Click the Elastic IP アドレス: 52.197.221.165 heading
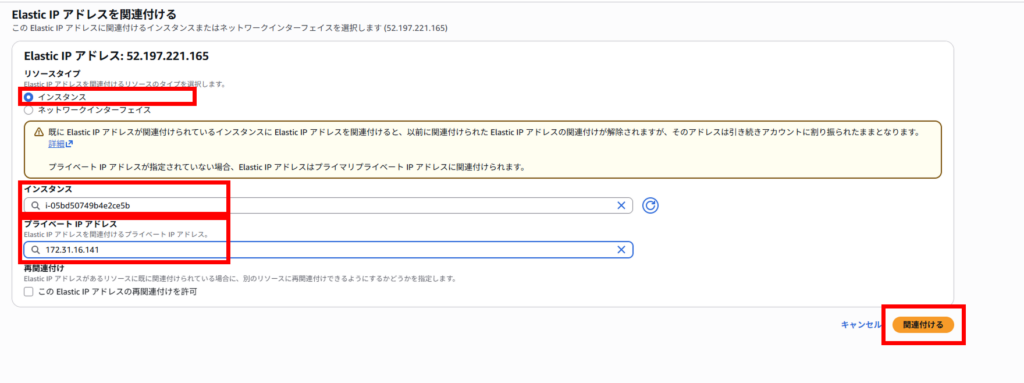 116,56
